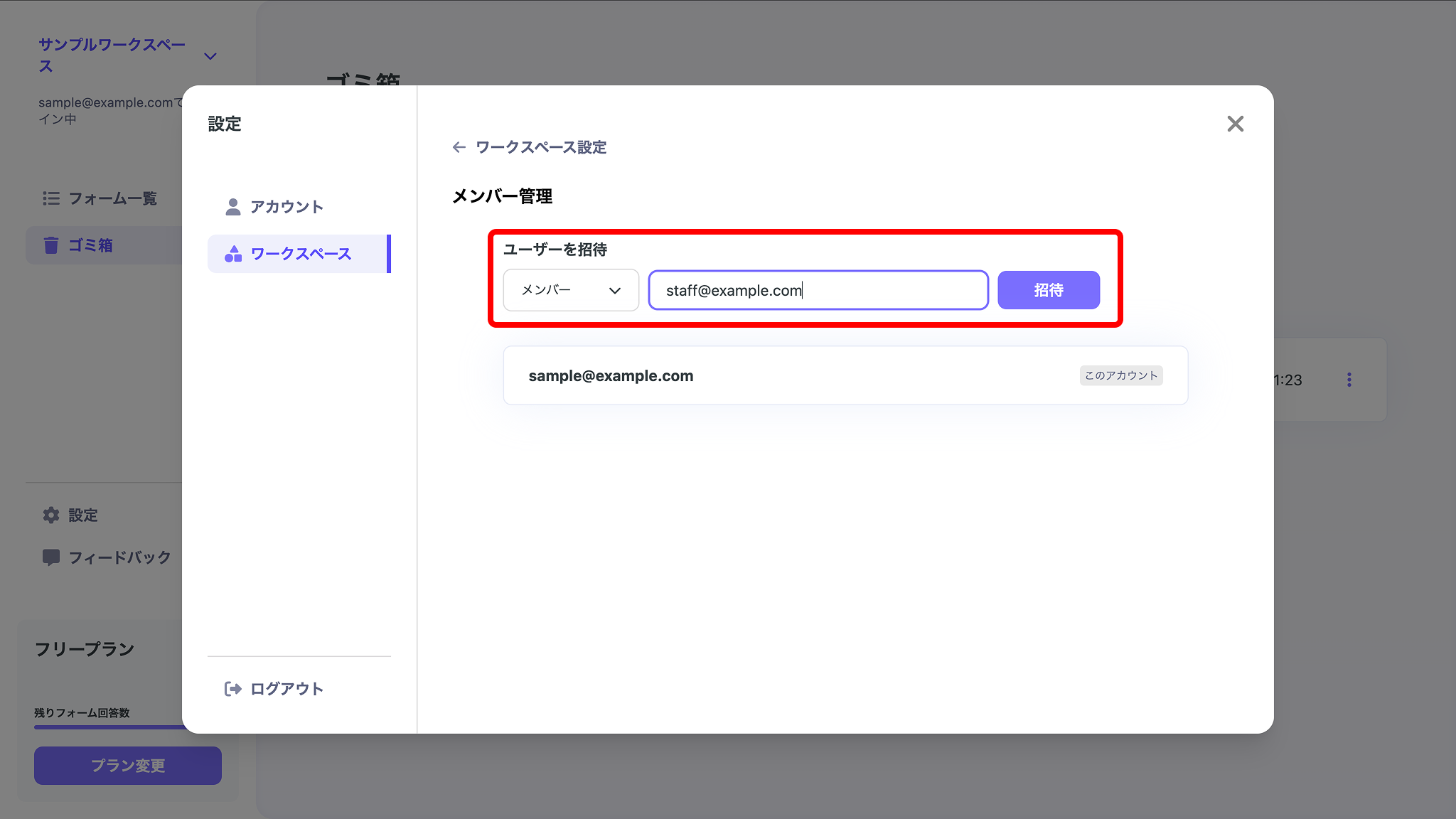This screenshot has height=819, width=1456.
Task: Click the back arrow icon
Action: coord(459,147)
